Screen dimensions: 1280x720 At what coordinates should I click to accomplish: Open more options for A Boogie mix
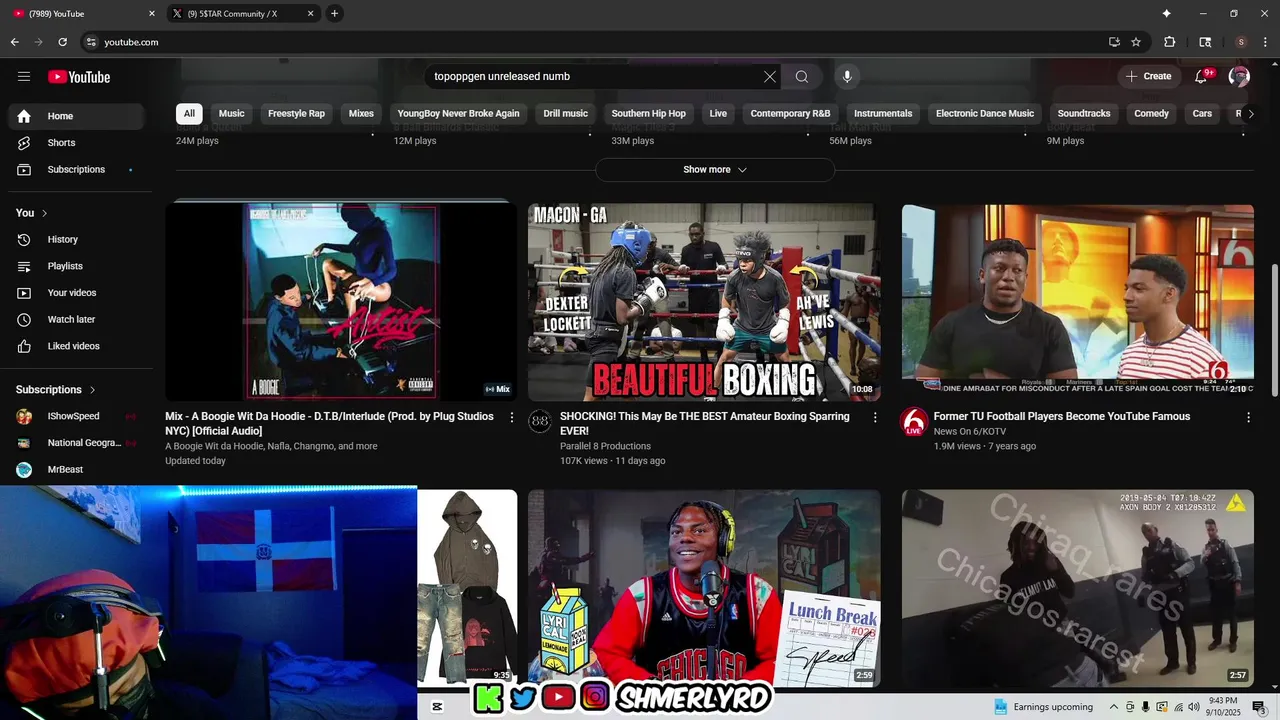pos(512,417)
